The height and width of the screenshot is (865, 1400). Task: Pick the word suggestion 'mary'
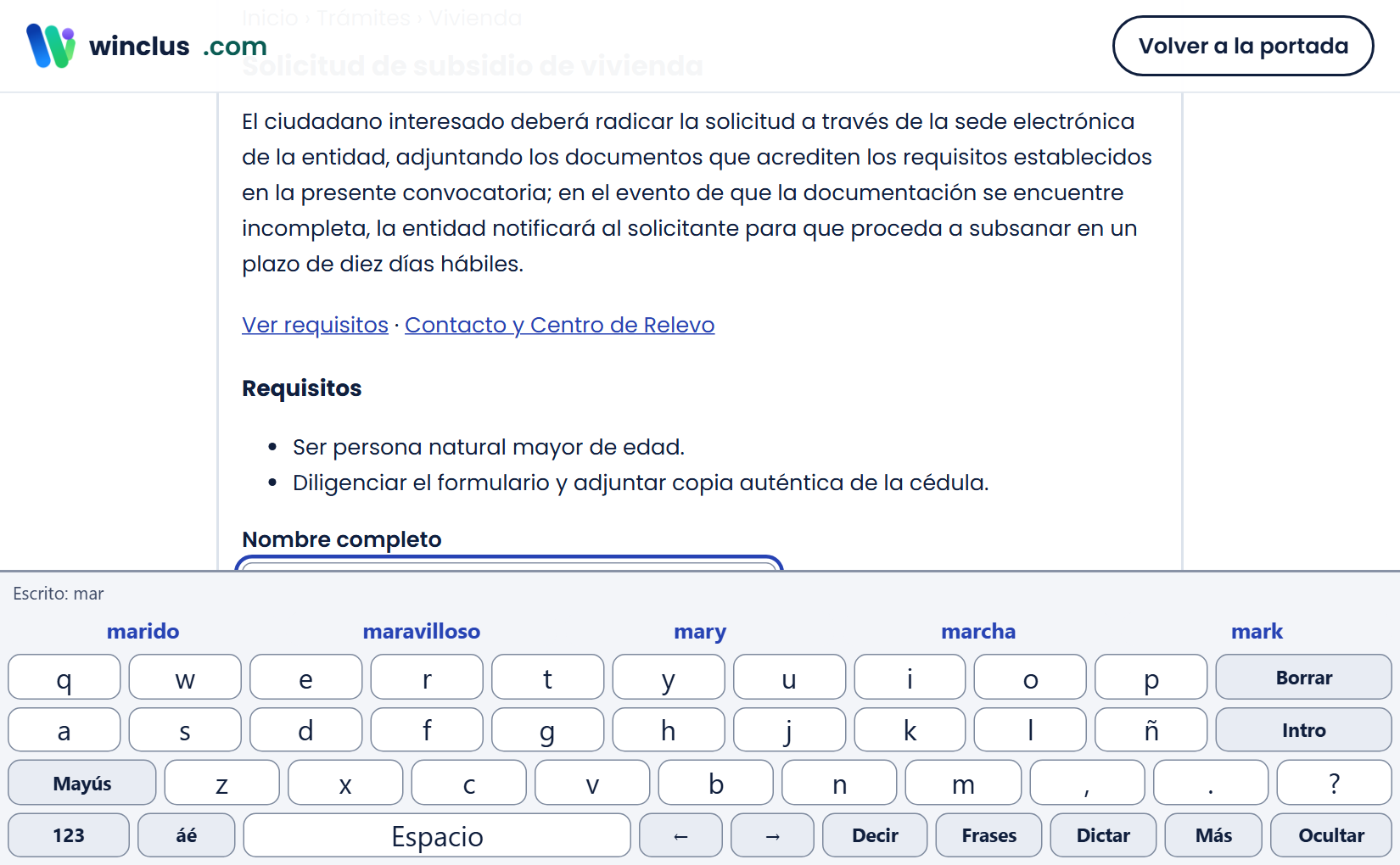[x=700, y=631]
